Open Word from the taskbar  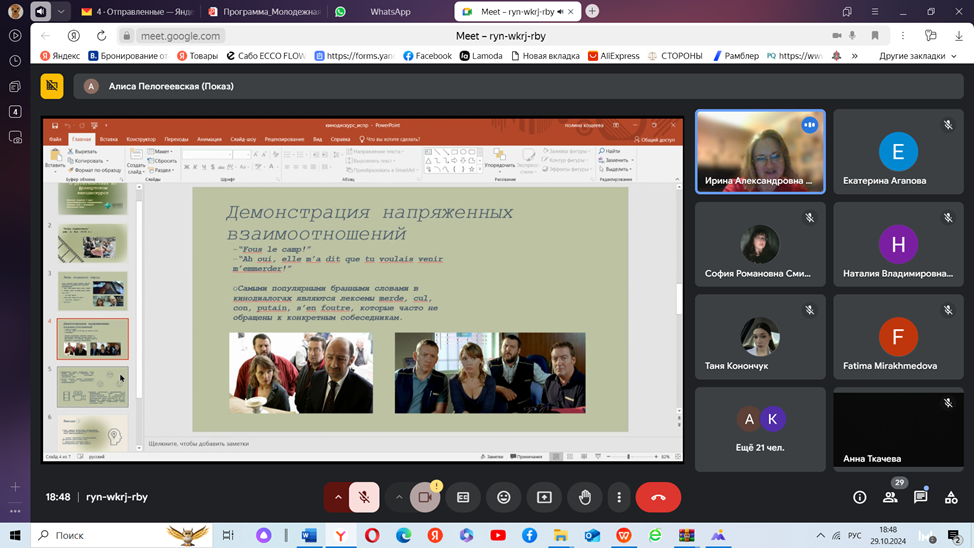[309, 535]
